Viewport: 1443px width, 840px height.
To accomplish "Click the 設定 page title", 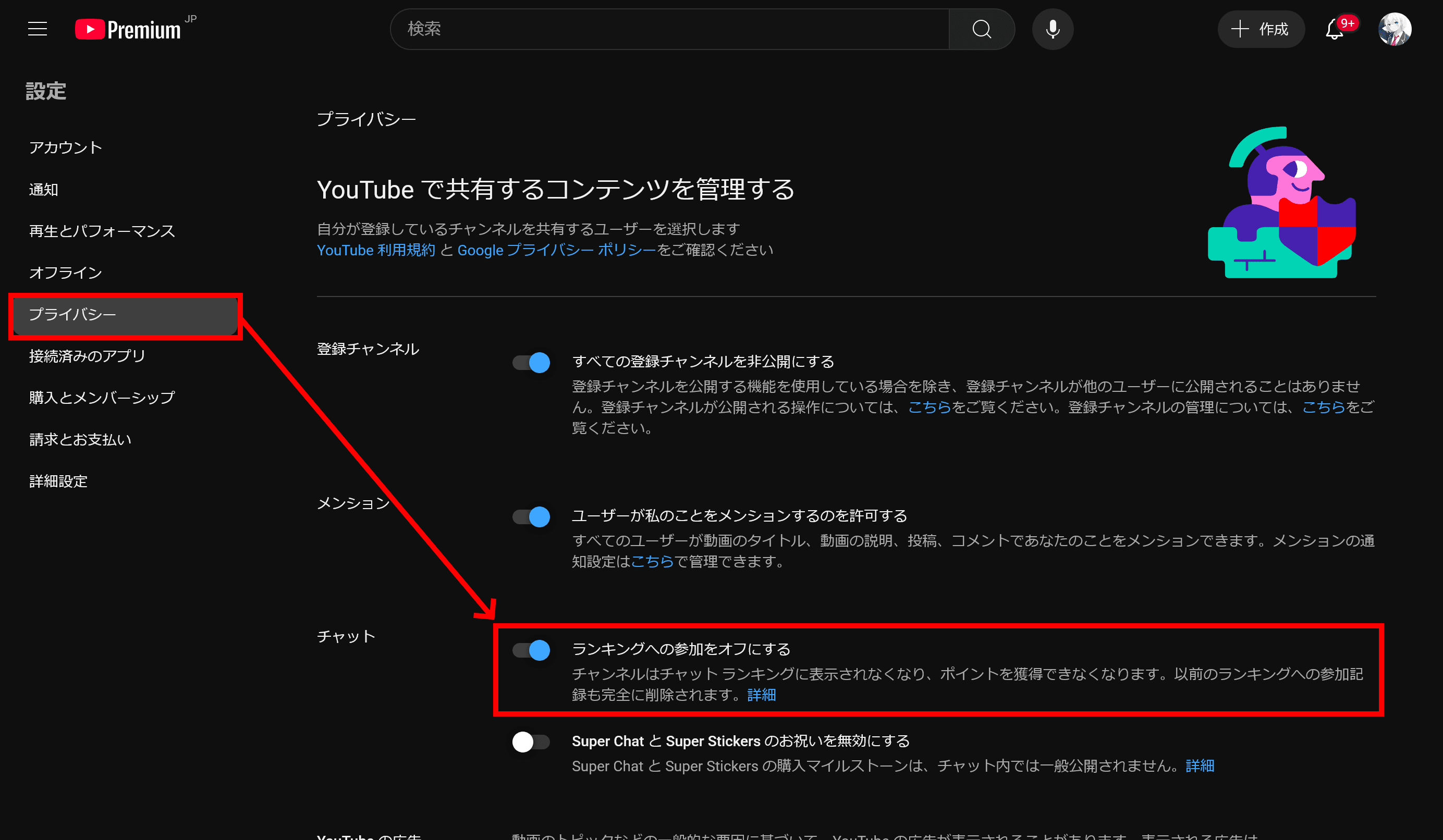I will click(x=46, y=91).
